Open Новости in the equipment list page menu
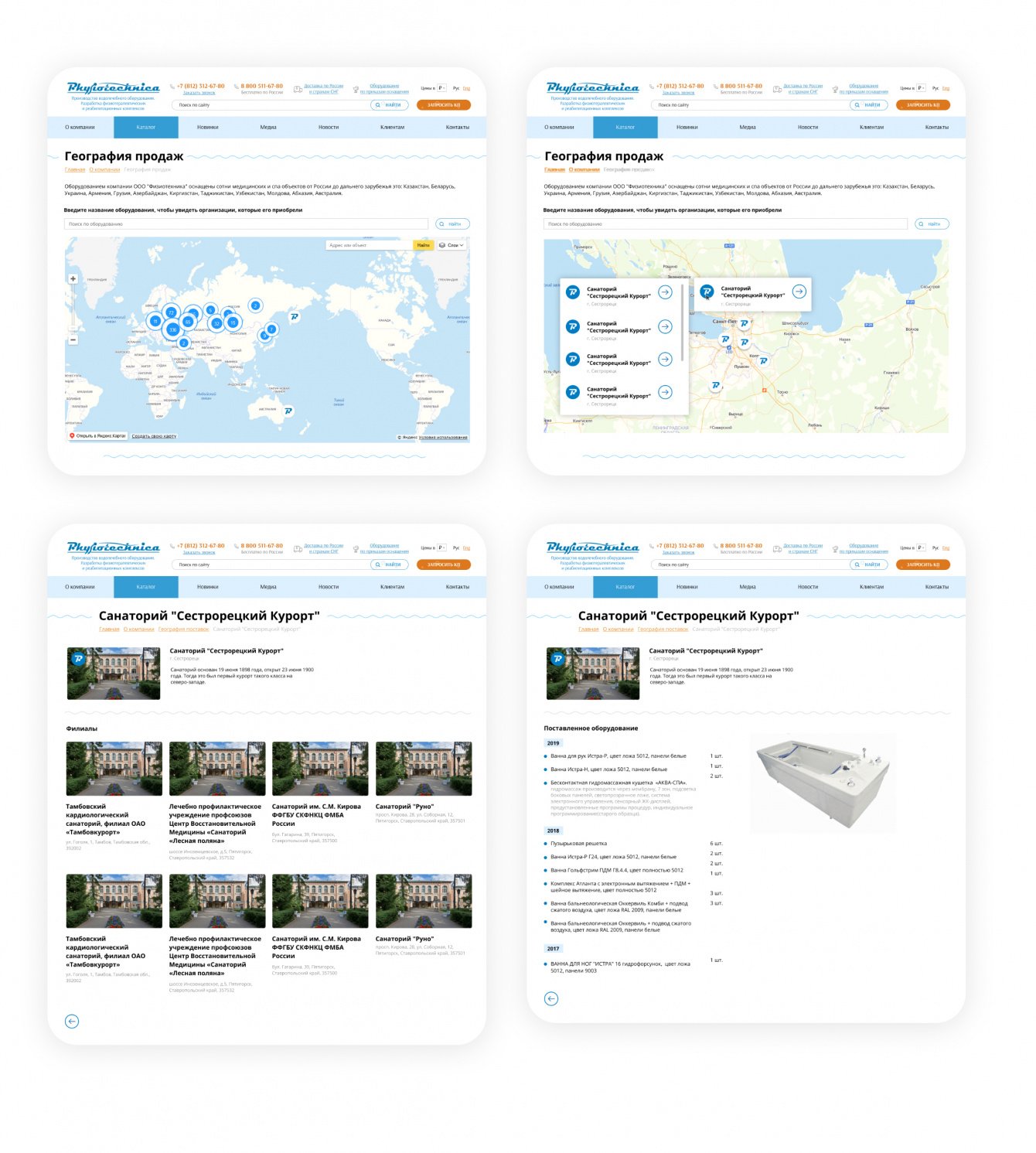Image resolution: width=1036 pixels, height=1153 pixels. [808, 587]
